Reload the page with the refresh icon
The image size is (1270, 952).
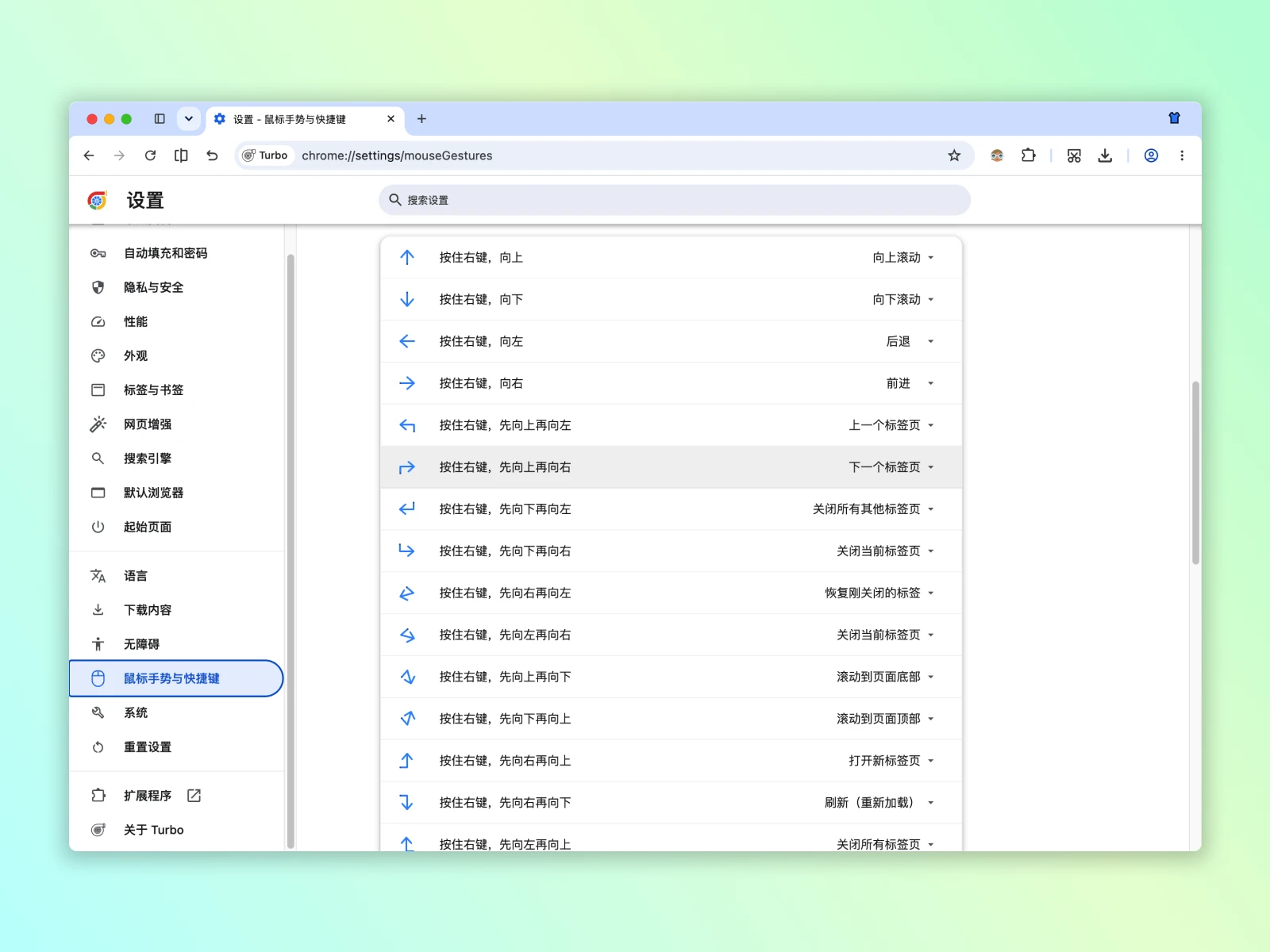(150, 155)
